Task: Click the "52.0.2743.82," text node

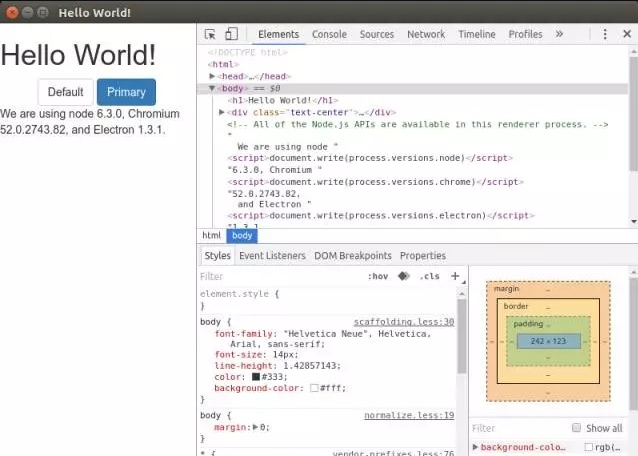Action: [x=264, y=194]
